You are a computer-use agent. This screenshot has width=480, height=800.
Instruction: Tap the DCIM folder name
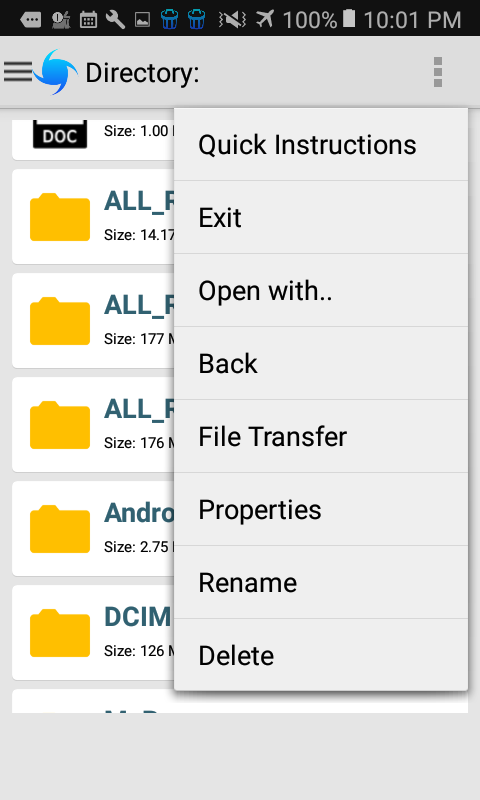tap(138, 617)
